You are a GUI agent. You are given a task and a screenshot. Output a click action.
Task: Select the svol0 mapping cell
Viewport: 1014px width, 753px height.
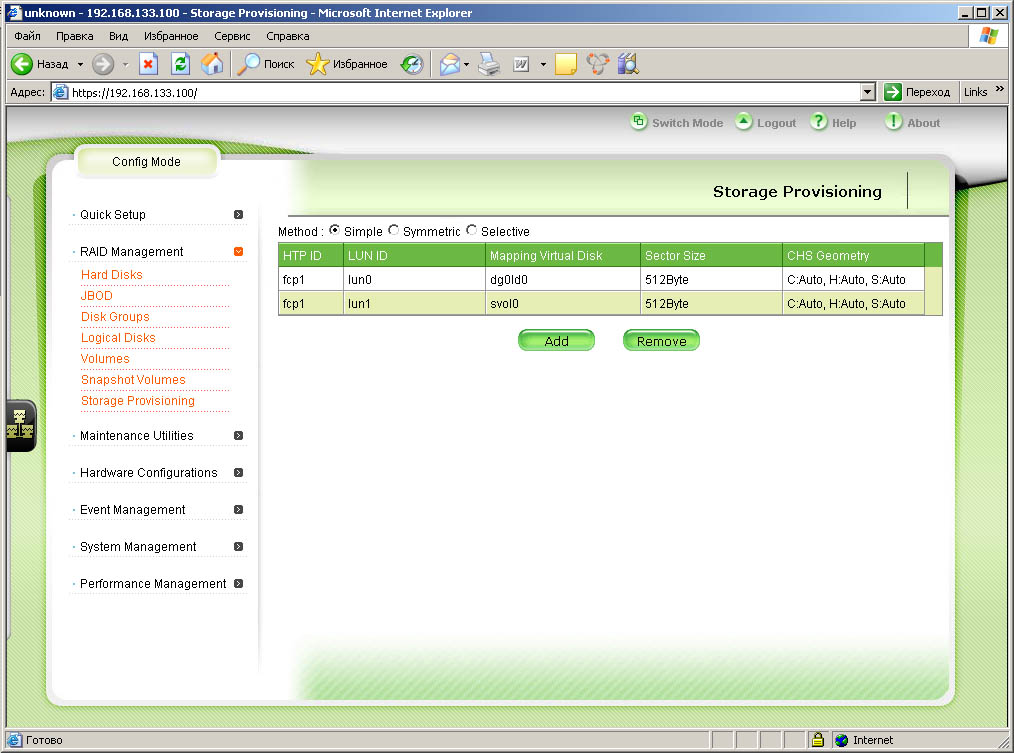tap(563, 303)
